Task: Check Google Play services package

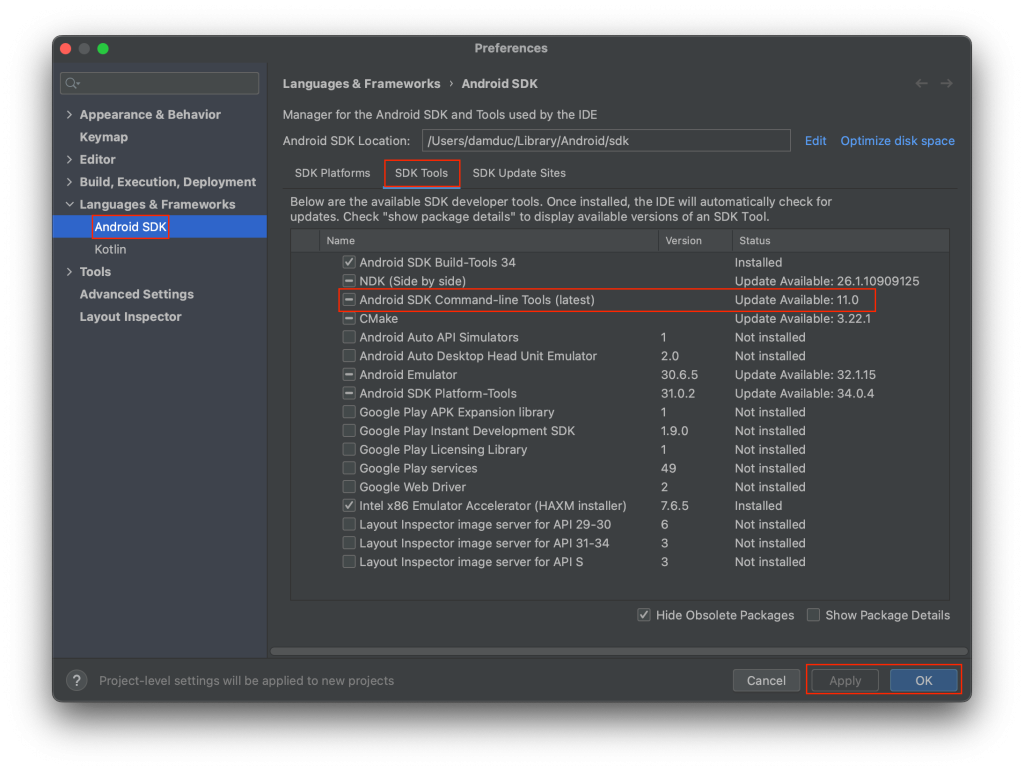Action: click(x=349, y=468)
